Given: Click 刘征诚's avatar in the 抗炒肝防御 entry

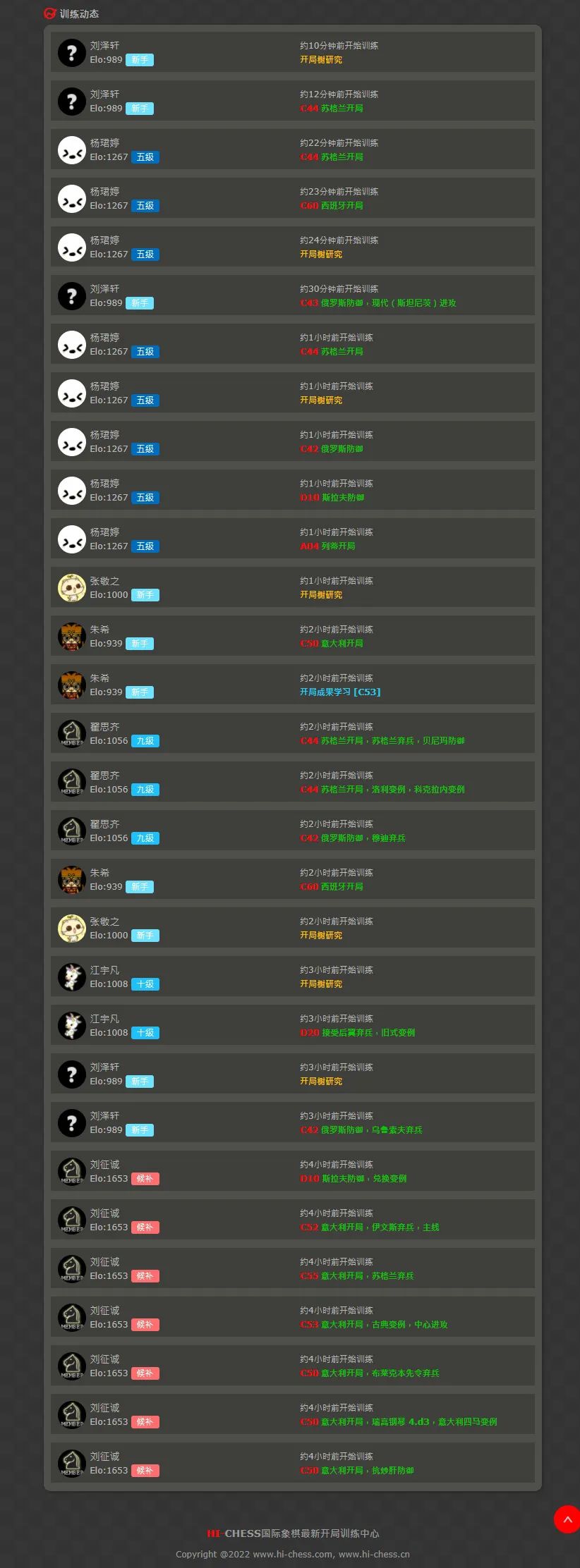Looking at the screenshot, I should pyautogui.click(x=71, y=1464).
